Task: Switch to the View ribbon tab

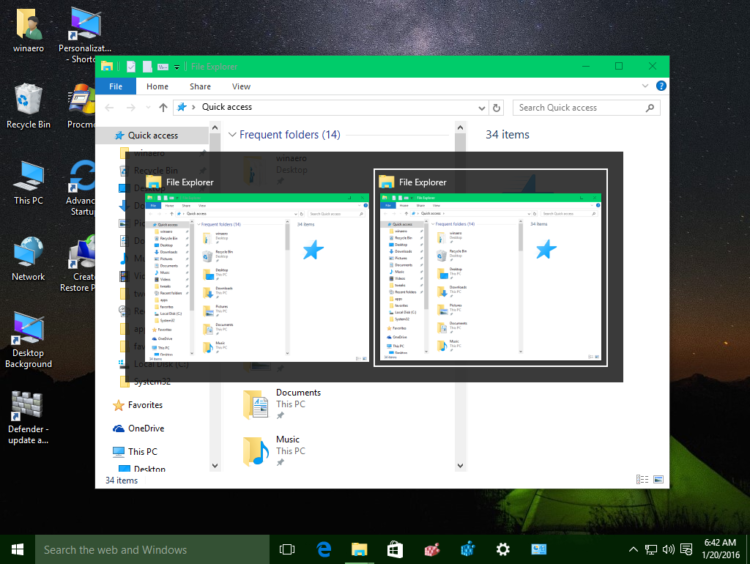Action: [241, 87]
